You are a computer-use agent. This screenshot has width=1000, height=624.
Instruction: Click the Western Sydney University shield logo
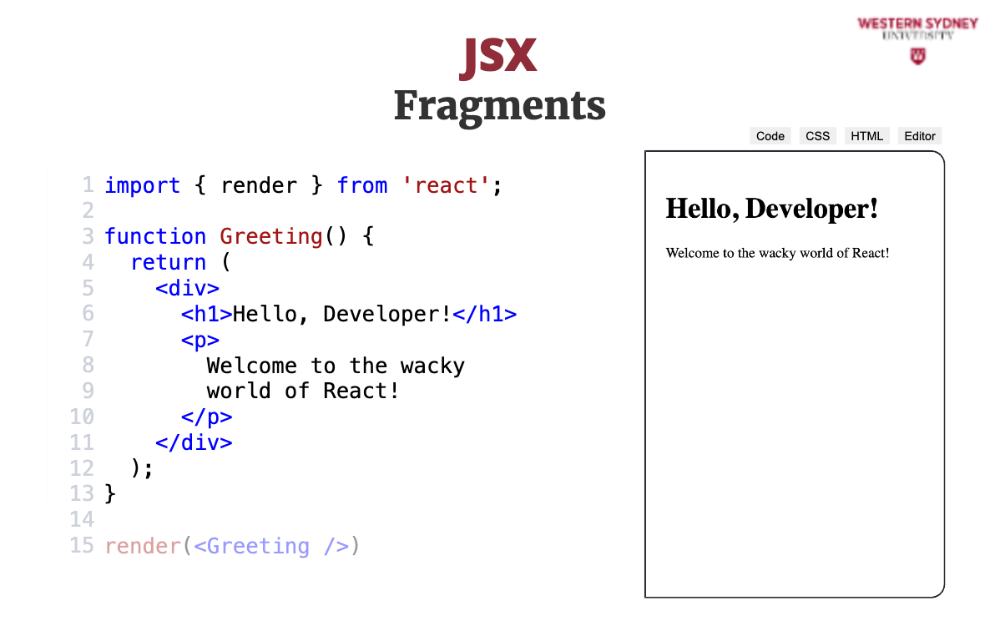pyautogui.click(x=917, y=56)
